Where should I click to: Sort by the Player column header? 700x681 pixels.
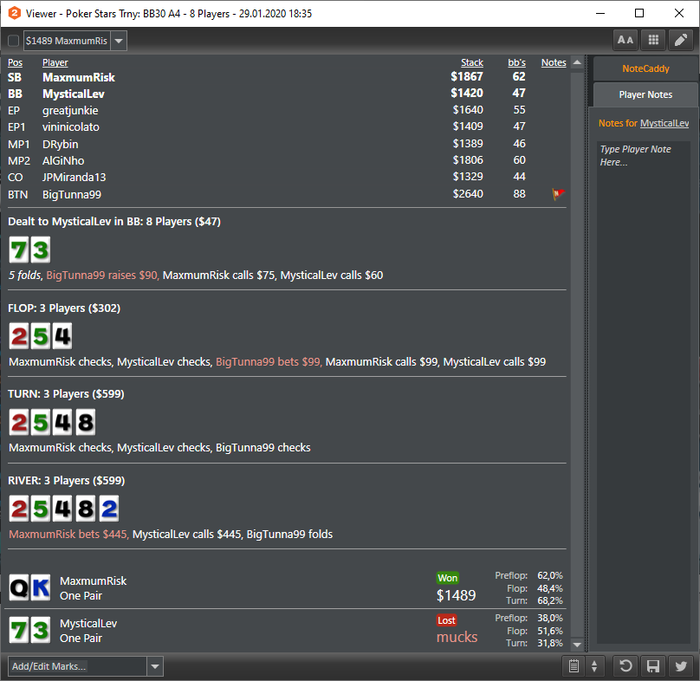point(55,63)
